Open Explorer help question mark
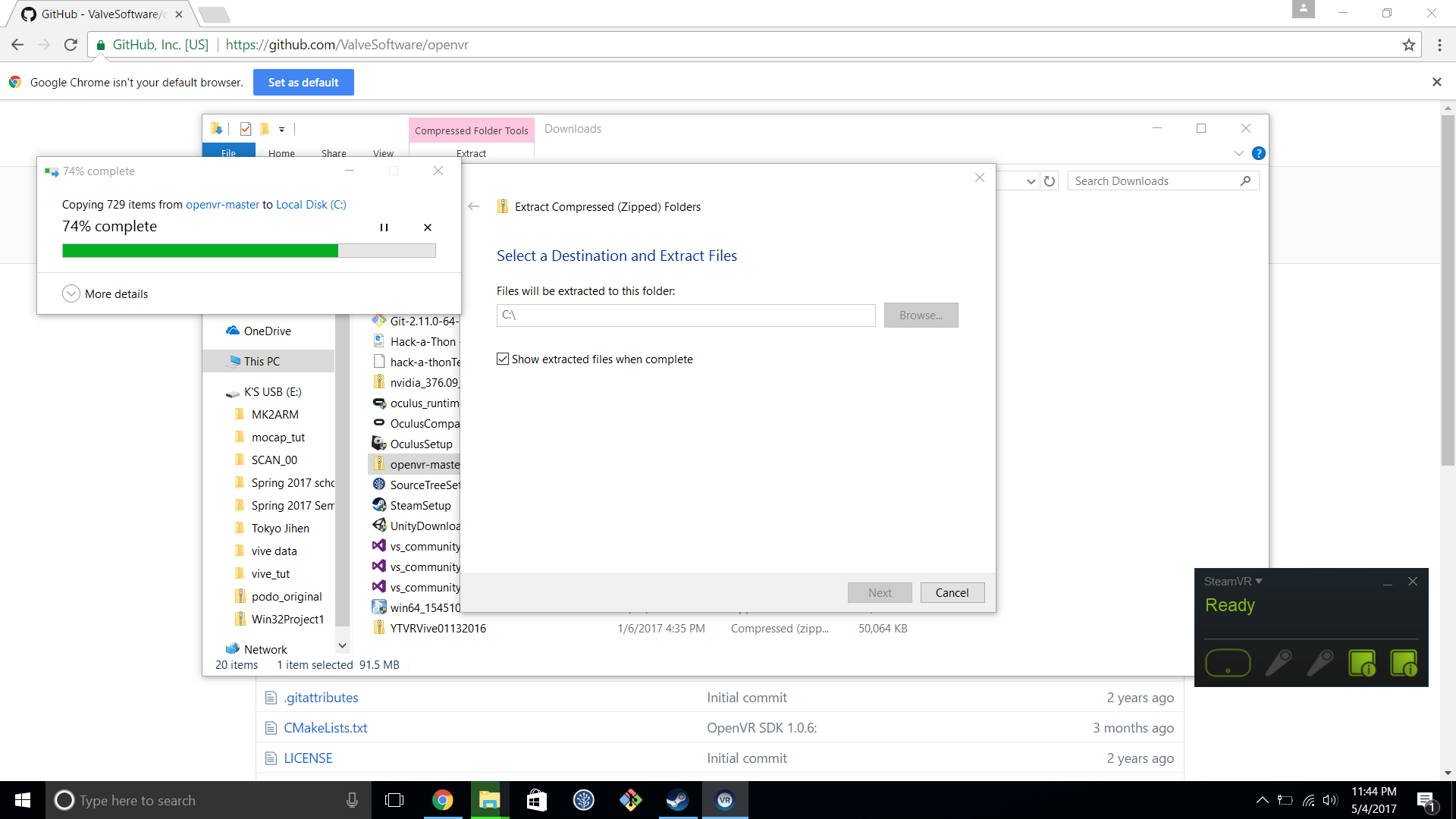Image resolution: width=1456 pixels, height=819 pixels. point(1258,153)
